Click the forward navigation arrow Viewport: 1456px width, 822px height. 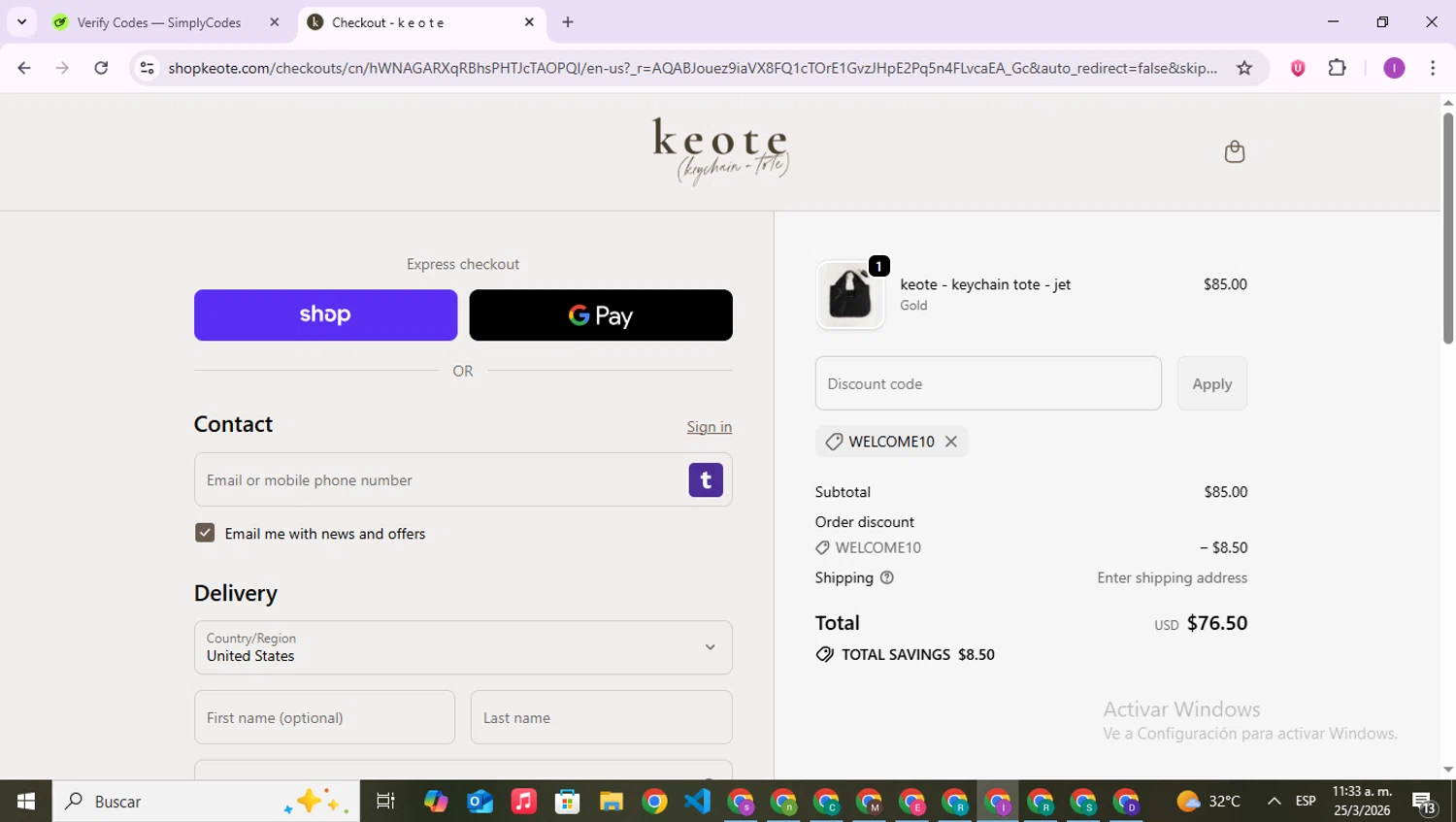click(x=62, y=68)
